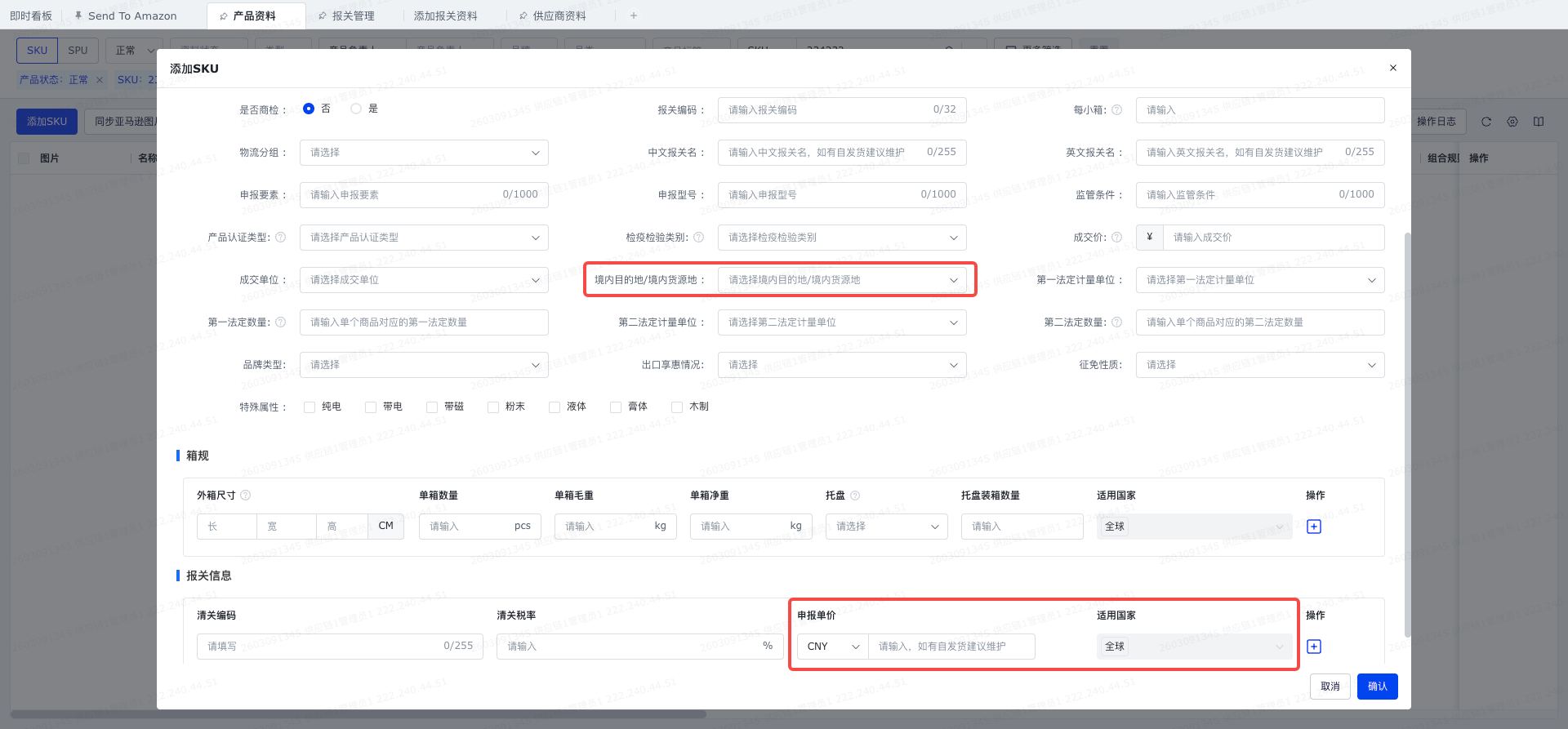Click the 申报要素 input field

click(424, 195)
